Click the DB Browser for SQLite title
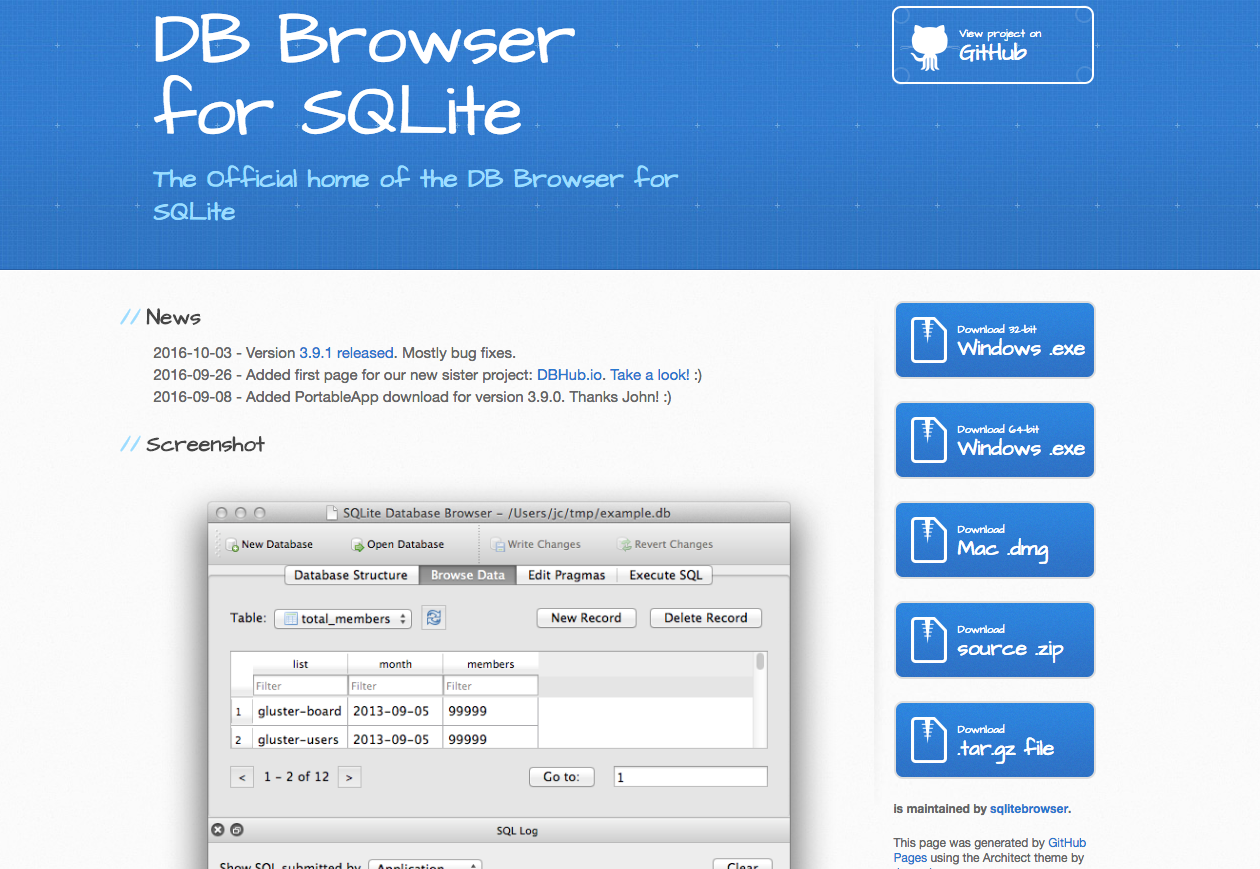1260x869 pixels. pos(365,75)
